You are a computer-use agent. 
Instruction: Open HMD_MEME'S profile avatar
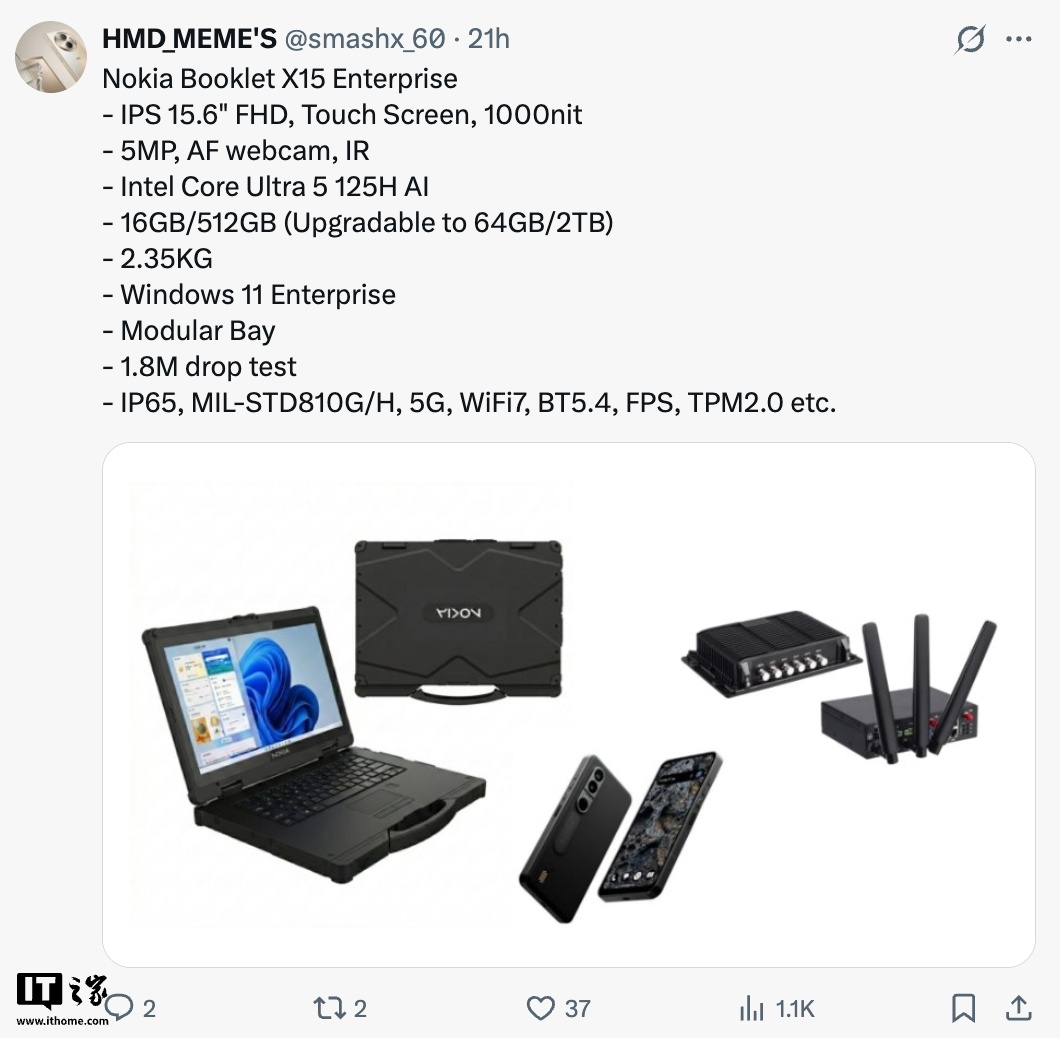coord(51,57)
